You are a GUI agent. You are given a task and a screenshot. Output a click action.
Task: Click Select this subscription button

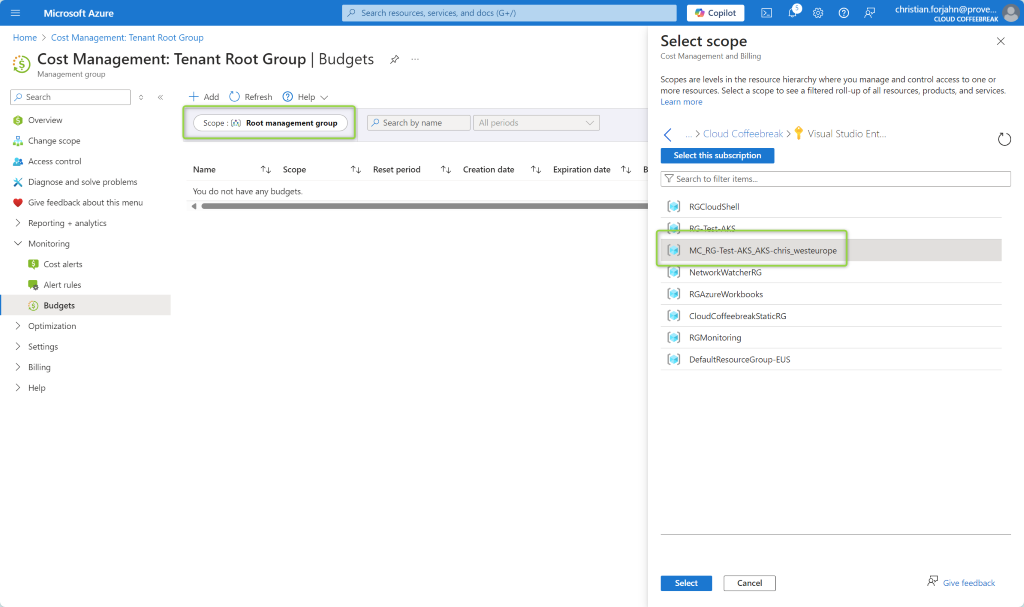tap(717, 156)
